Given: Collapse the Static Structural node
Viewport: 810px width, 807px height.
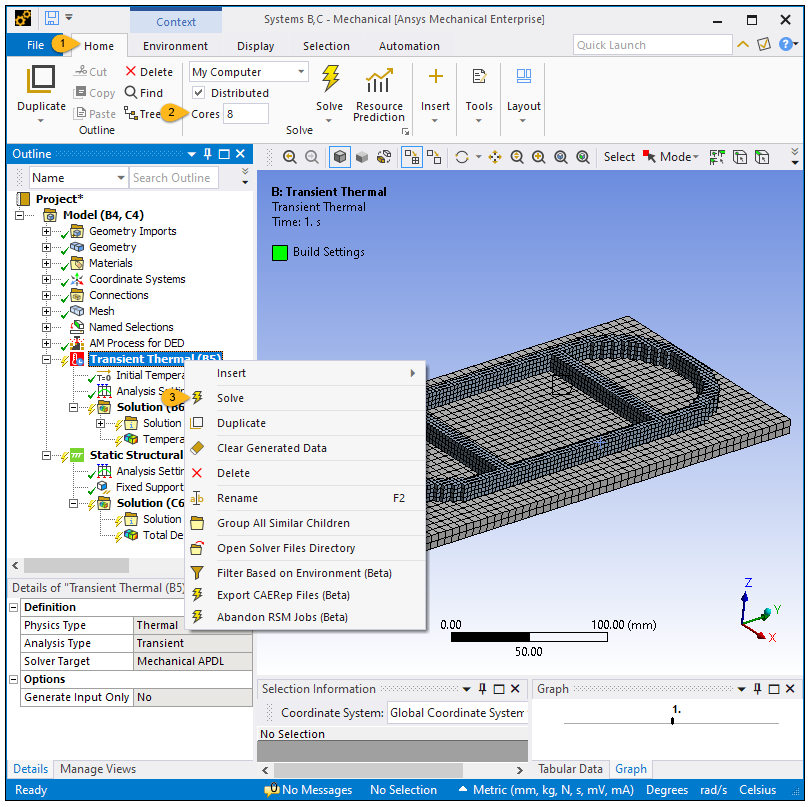Looking at the screenshot, I should (x=46, y=456).
